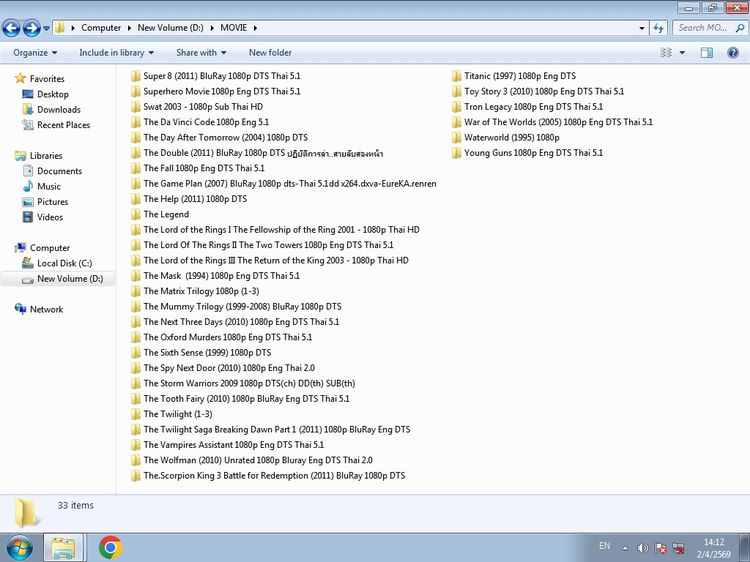Open Downloads under Favorites
This screenshot has width=750, height=562.
pyautogui.click(x=59, y=110)
